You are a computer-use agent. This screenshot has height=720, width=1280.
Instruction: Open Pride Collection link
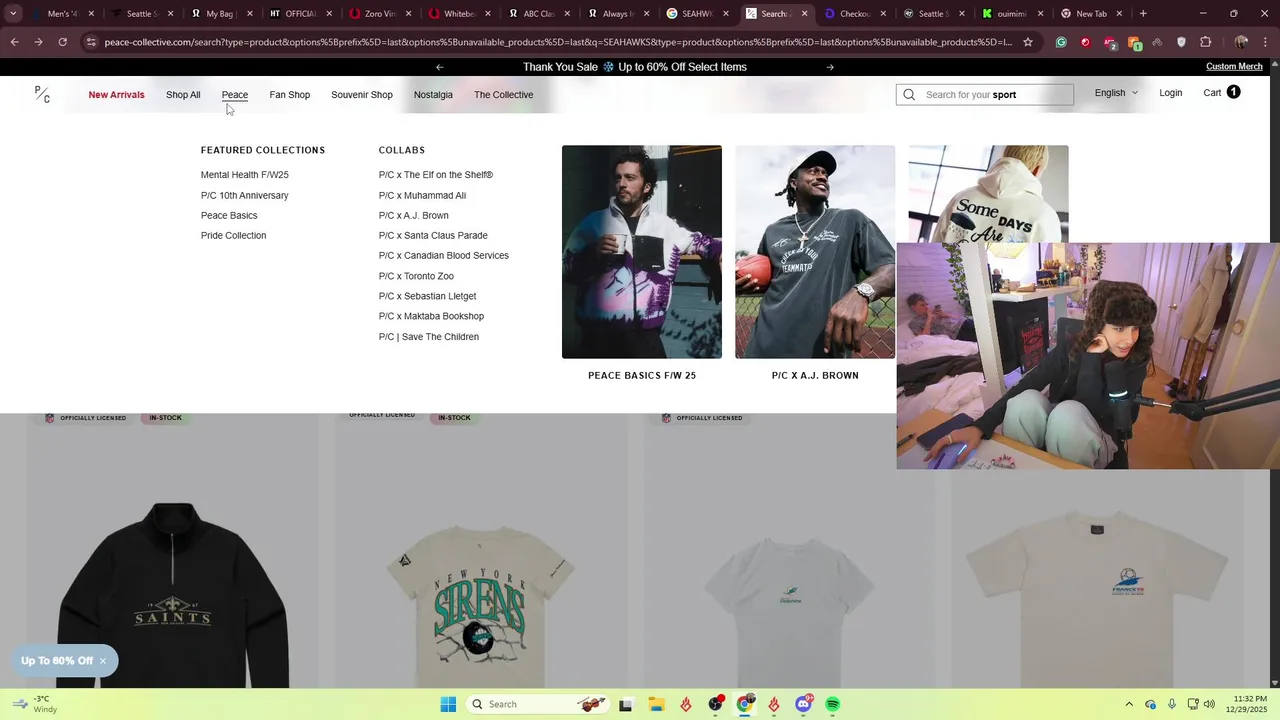pyautogui.click(x=233, y=236)
